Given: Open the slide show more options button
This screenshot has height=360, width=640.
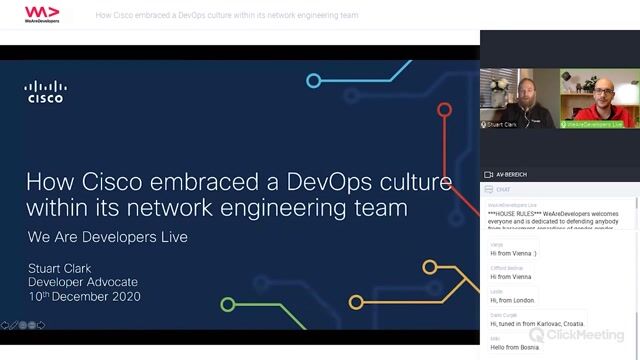Looking at the screenshot, I should [x=32, y=325].
